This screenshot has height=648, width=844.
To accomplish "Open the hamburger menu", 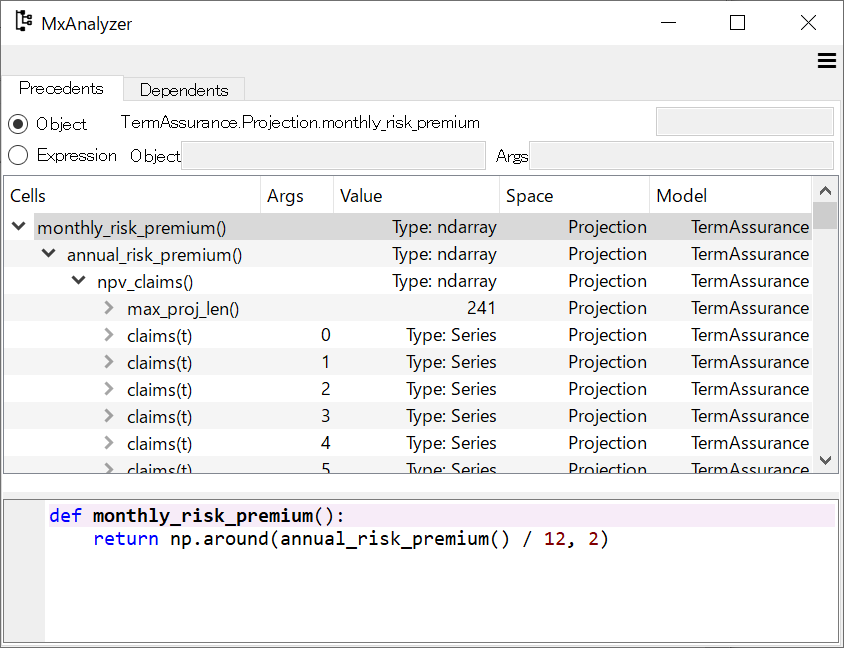I will [x=826, y=60].
